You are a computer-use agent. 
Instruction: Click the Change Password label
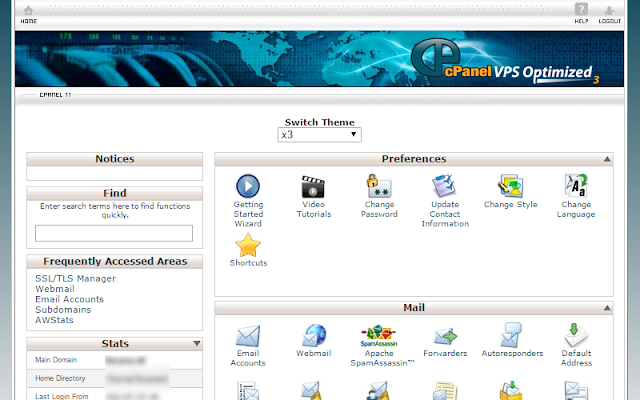click(379, 209)
